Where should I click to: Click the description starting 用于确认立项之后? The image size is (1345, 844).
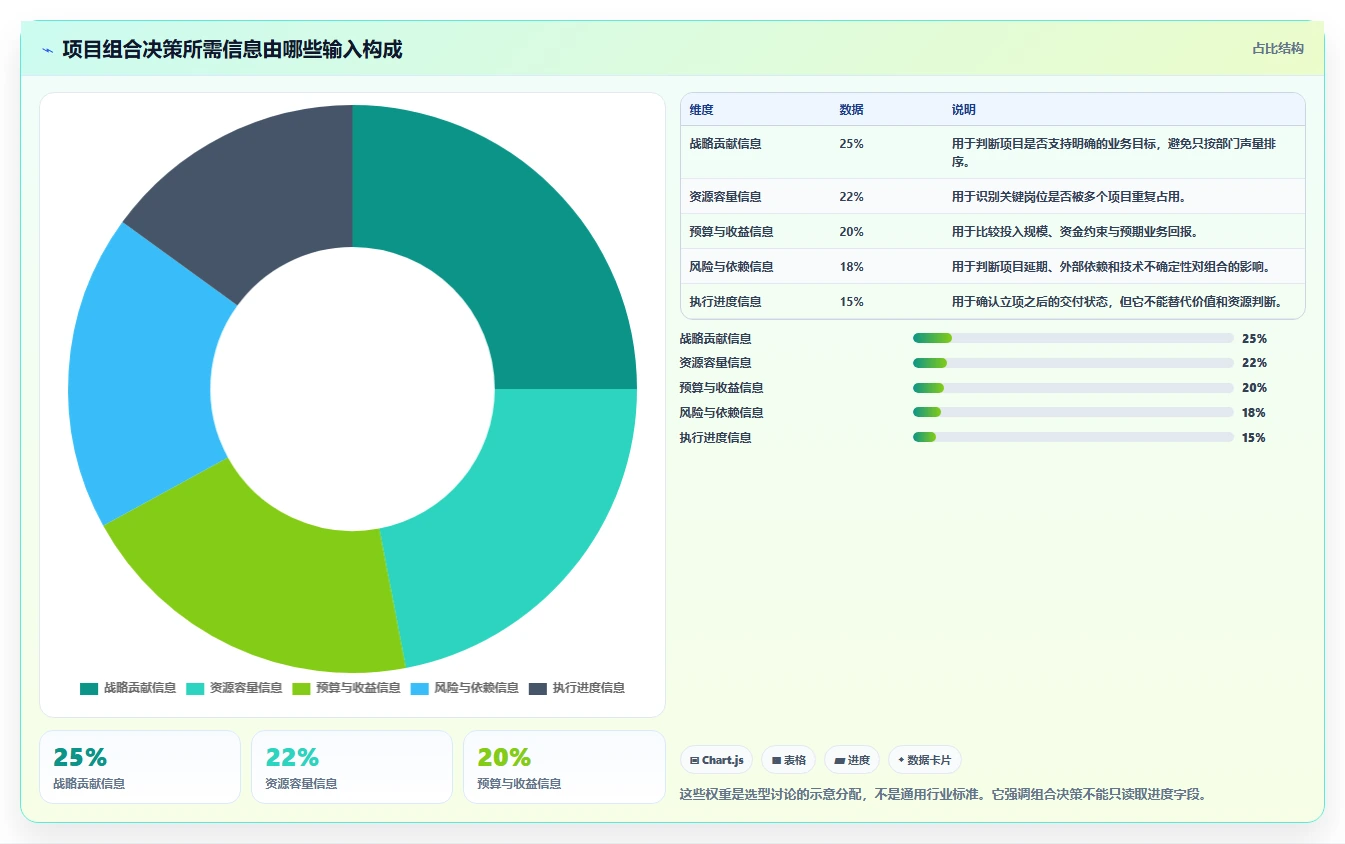tap(1117, 302)
